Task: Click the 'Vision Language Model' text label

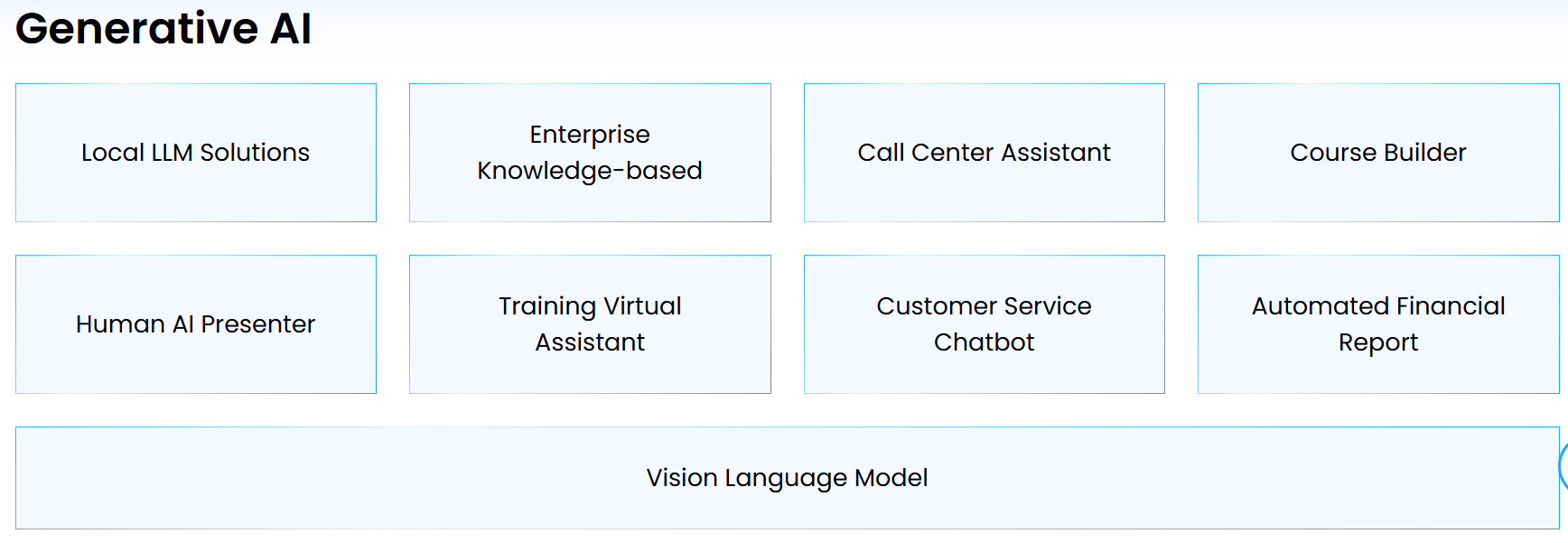Action: pos(787,478)
